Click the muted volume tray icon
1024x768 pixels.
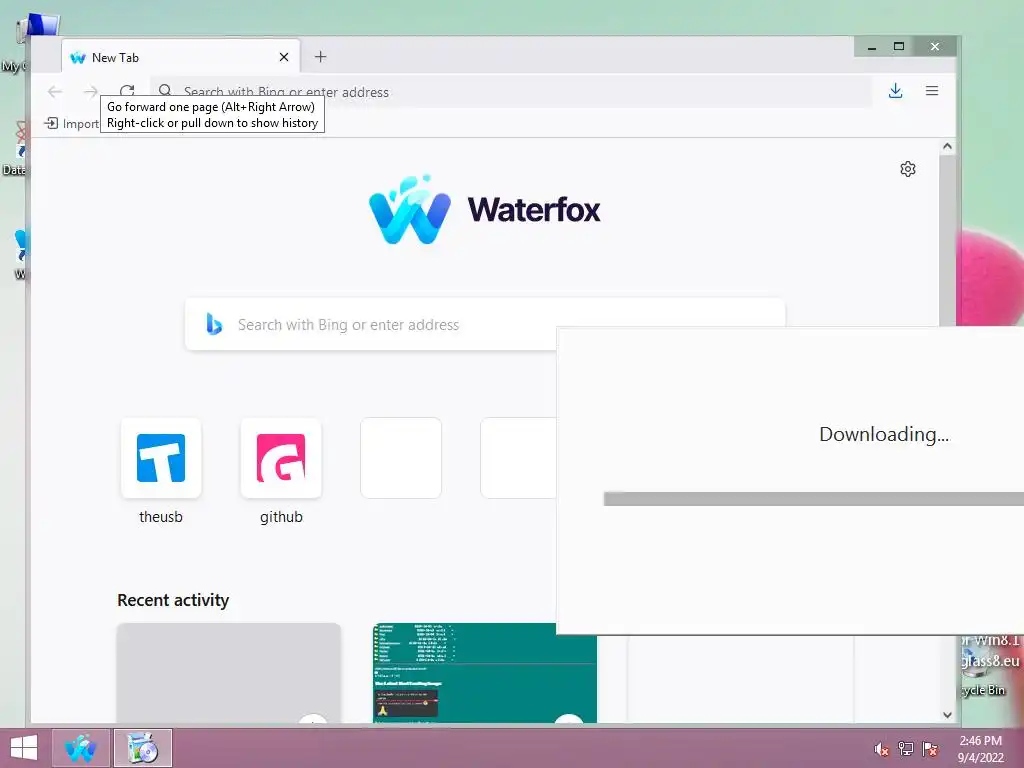[882, 749]
